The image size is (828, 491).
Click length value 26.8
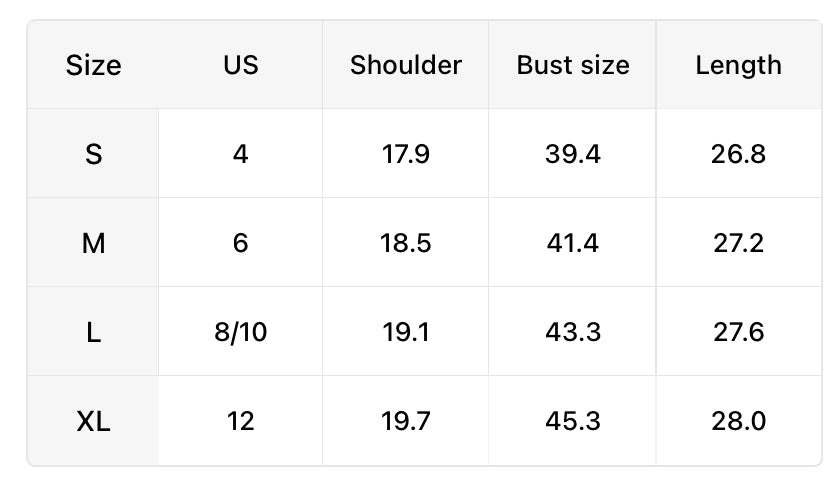pos(738,154)
